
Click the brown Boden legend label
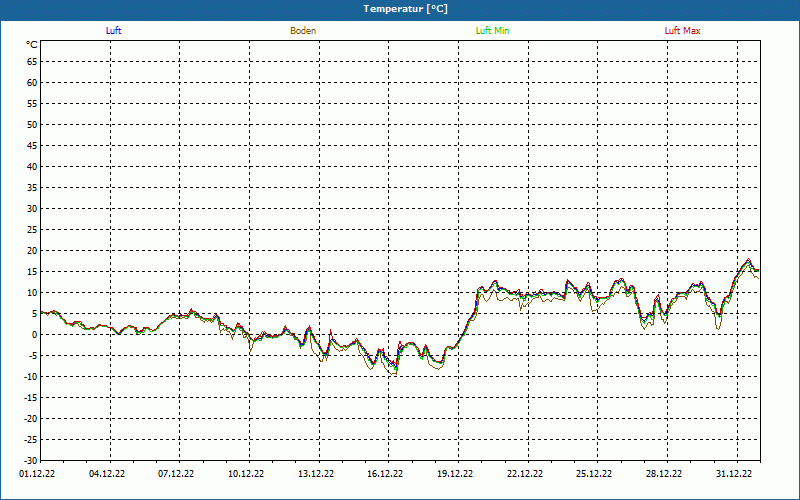pos(303,31)
